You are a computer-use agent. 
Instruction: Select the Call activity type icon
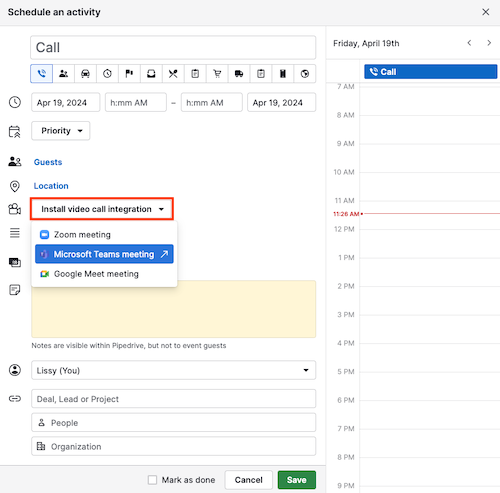41,73
